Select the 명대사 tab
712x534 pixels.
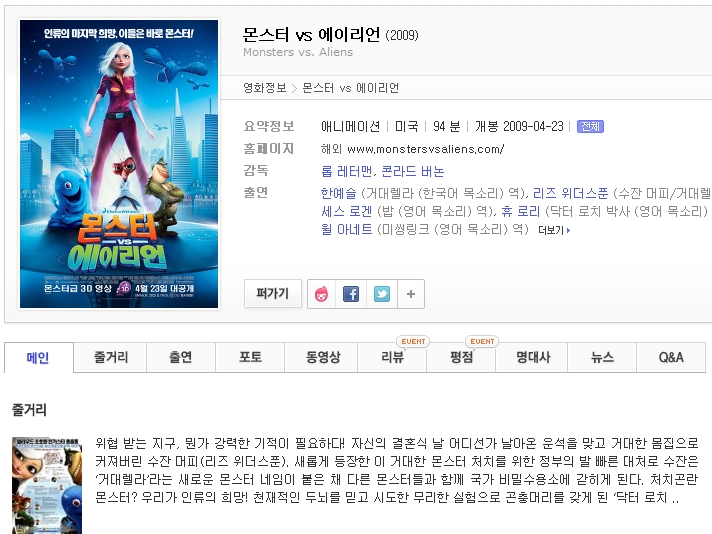click(533, 357)
